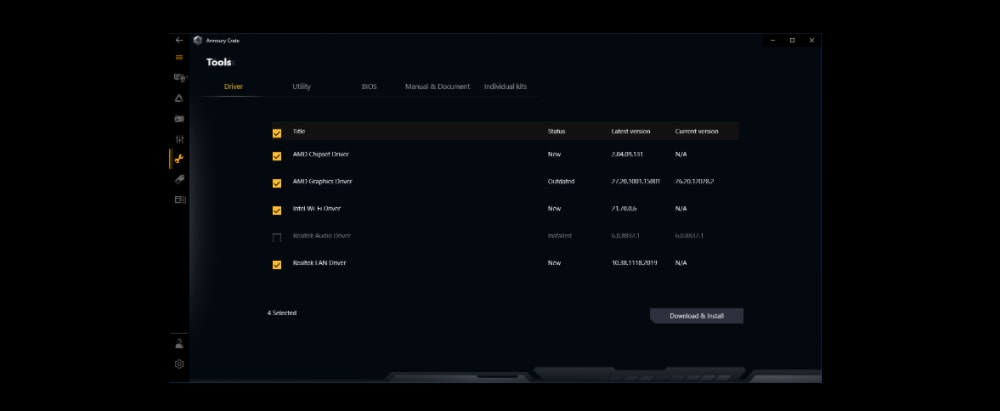Close the Armoury Crate window
The image size is (1000, 411).
[811, 40]
